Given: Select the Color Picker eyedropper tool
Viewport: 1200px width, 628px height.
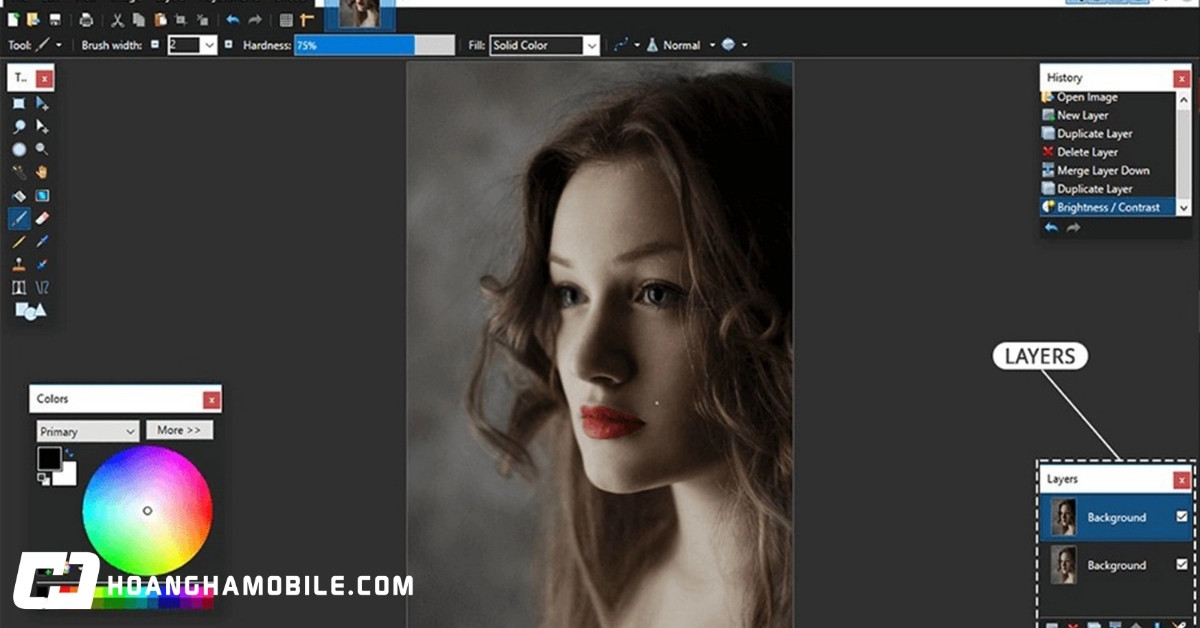Looking at the screenshot, I should pos(42,241).
